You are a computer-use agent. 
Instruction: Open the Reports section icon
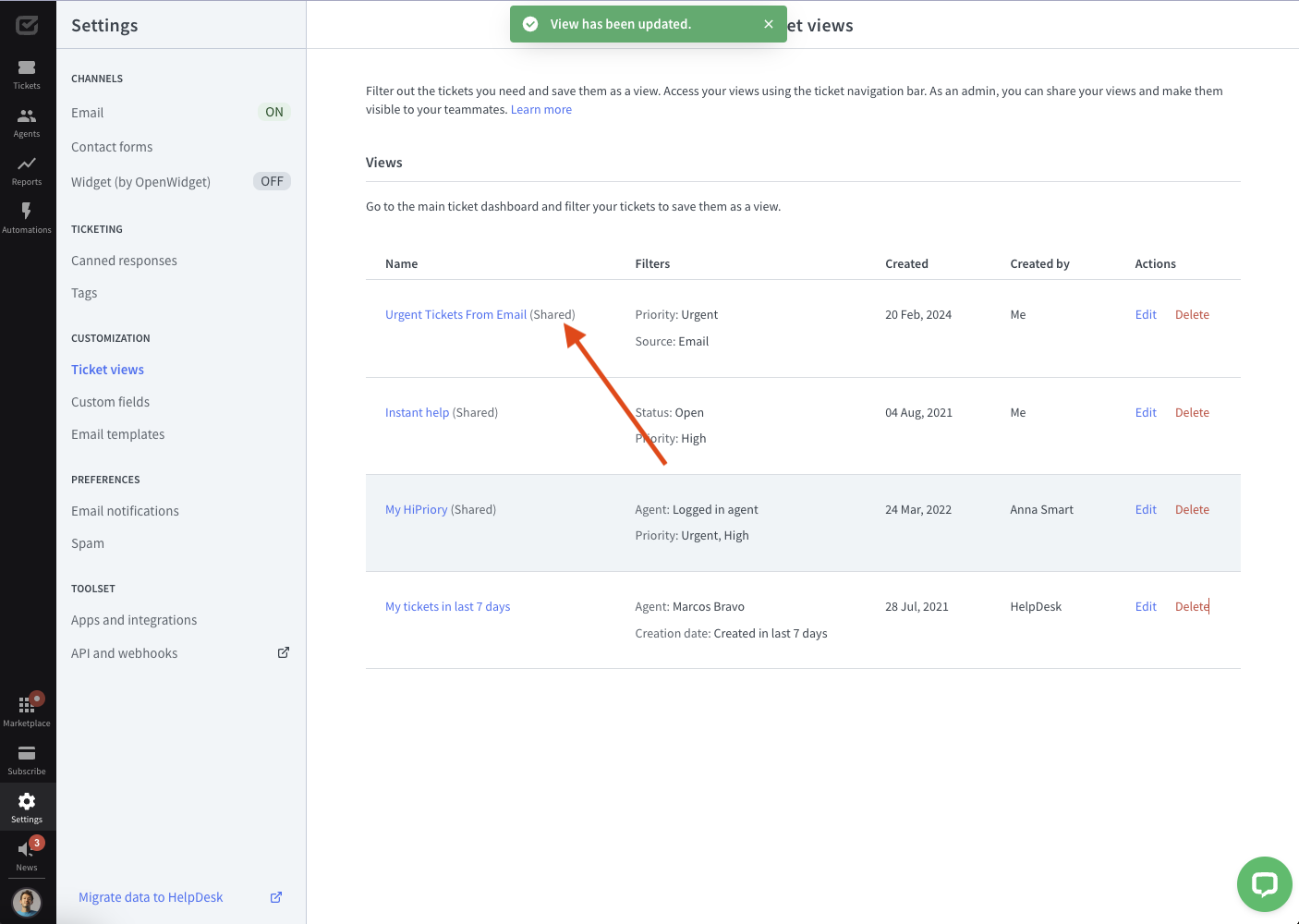27,164
